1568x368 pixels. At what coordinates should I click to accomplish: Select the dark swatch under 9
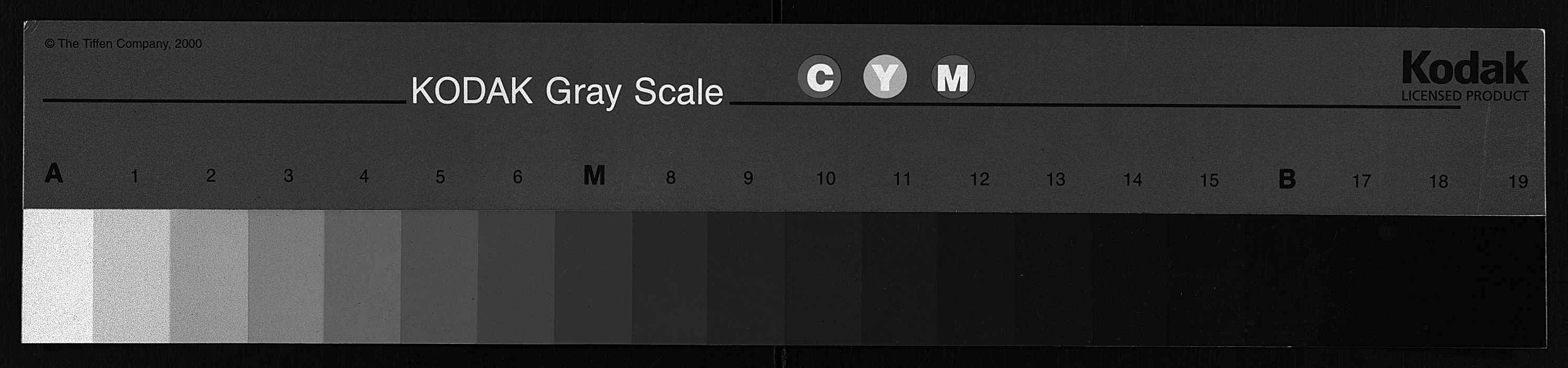click(747, 279)
